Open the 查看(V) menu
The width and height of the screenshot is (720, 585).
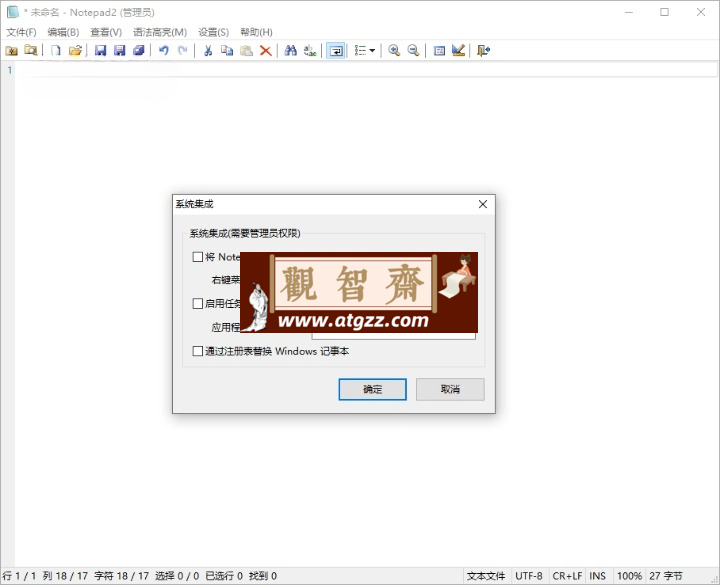pyautogui.click(x=106, y=32)
